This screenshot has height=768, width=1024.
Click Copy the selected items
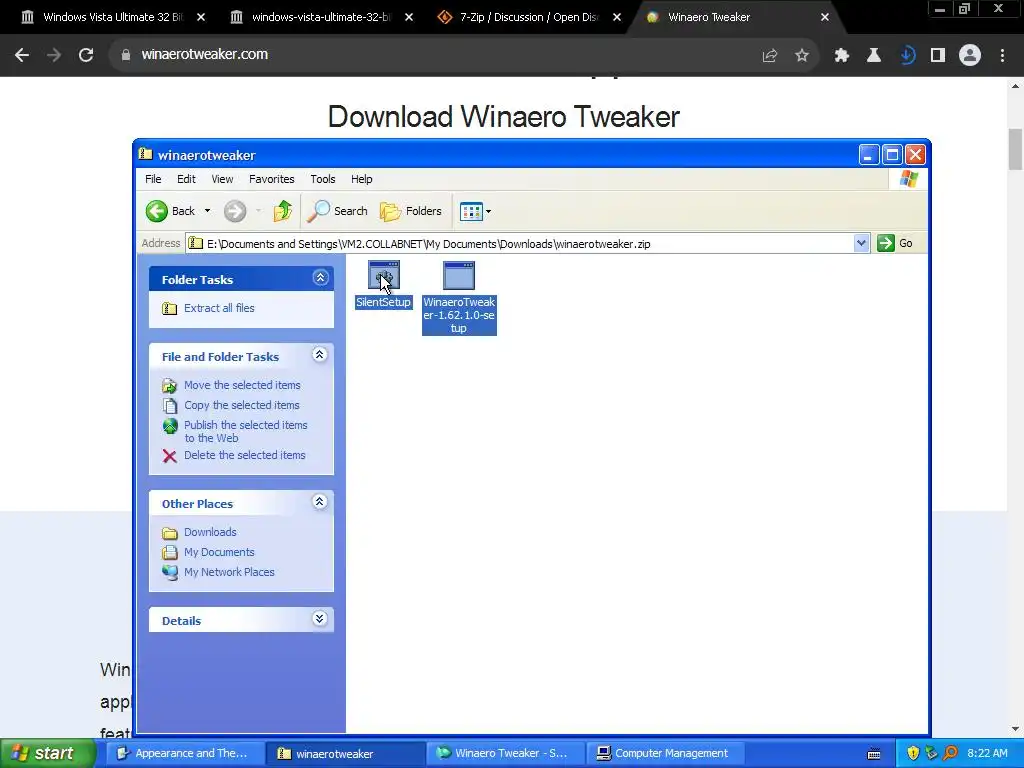[242, 405]
